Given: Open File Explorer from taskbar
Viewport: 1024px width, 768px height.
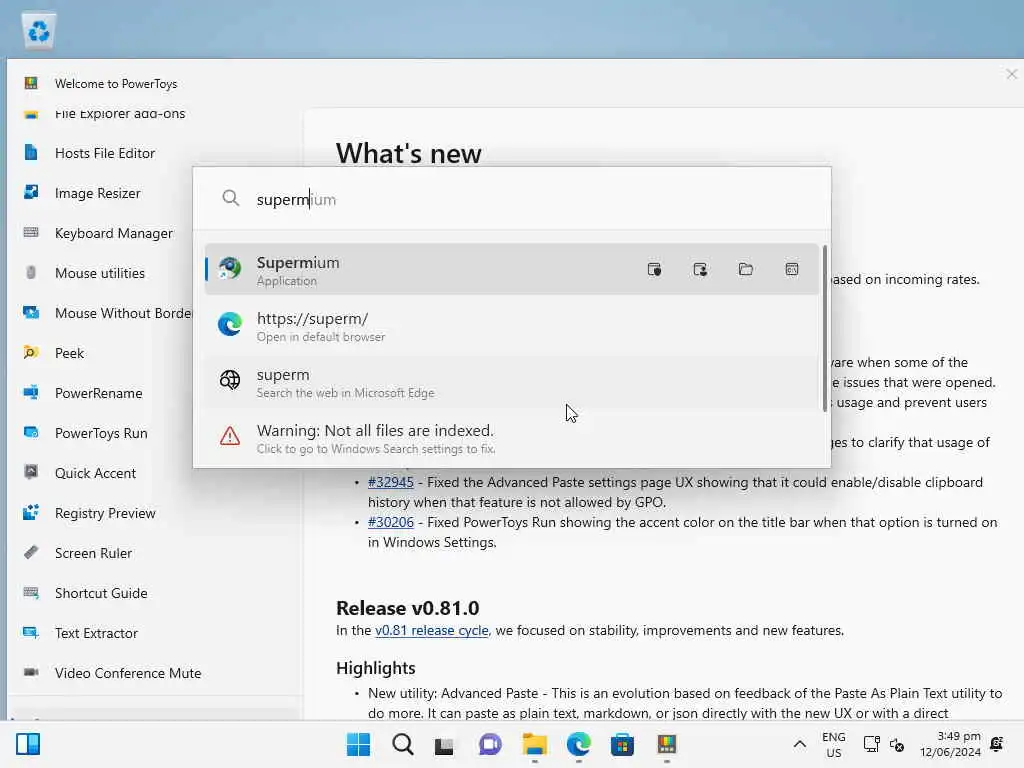Looking at the screenshot, I should point(534,744).
